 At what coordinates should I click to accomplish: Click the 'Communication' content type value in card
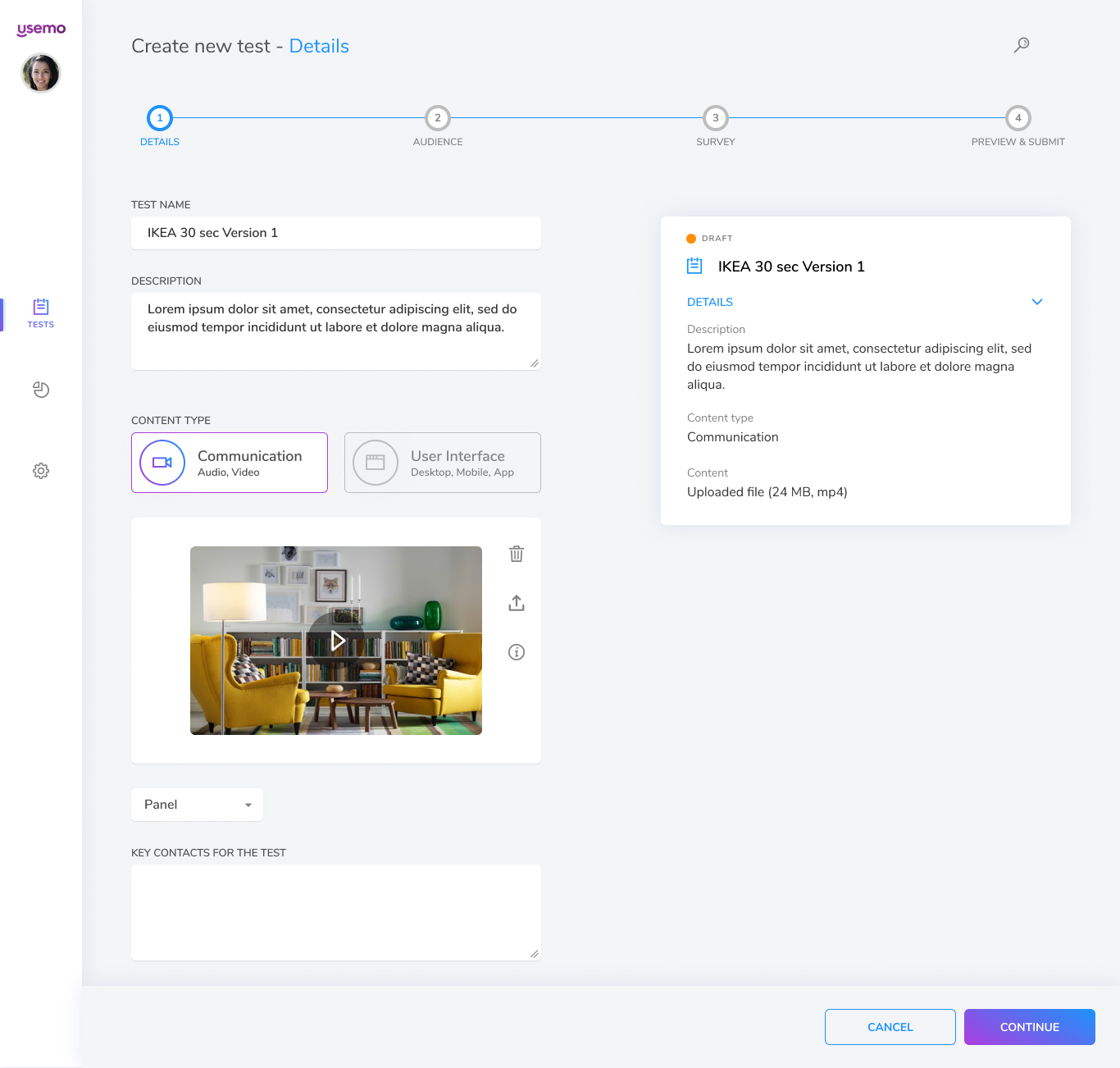point(733,437)
